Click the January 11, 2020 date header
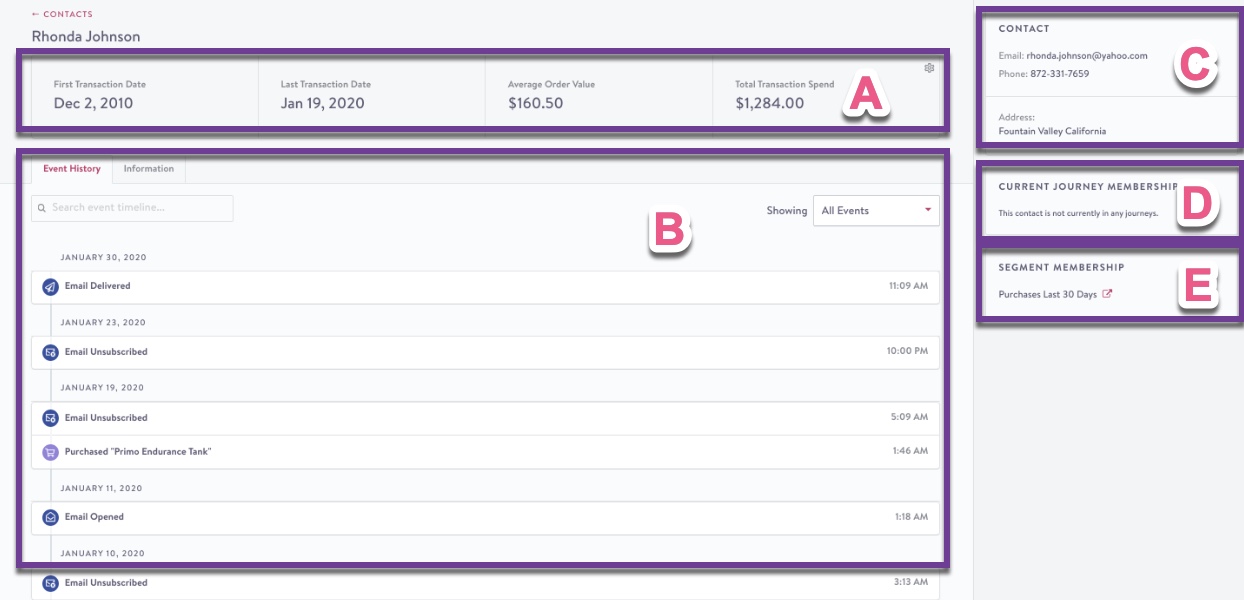 pos(101,488)
